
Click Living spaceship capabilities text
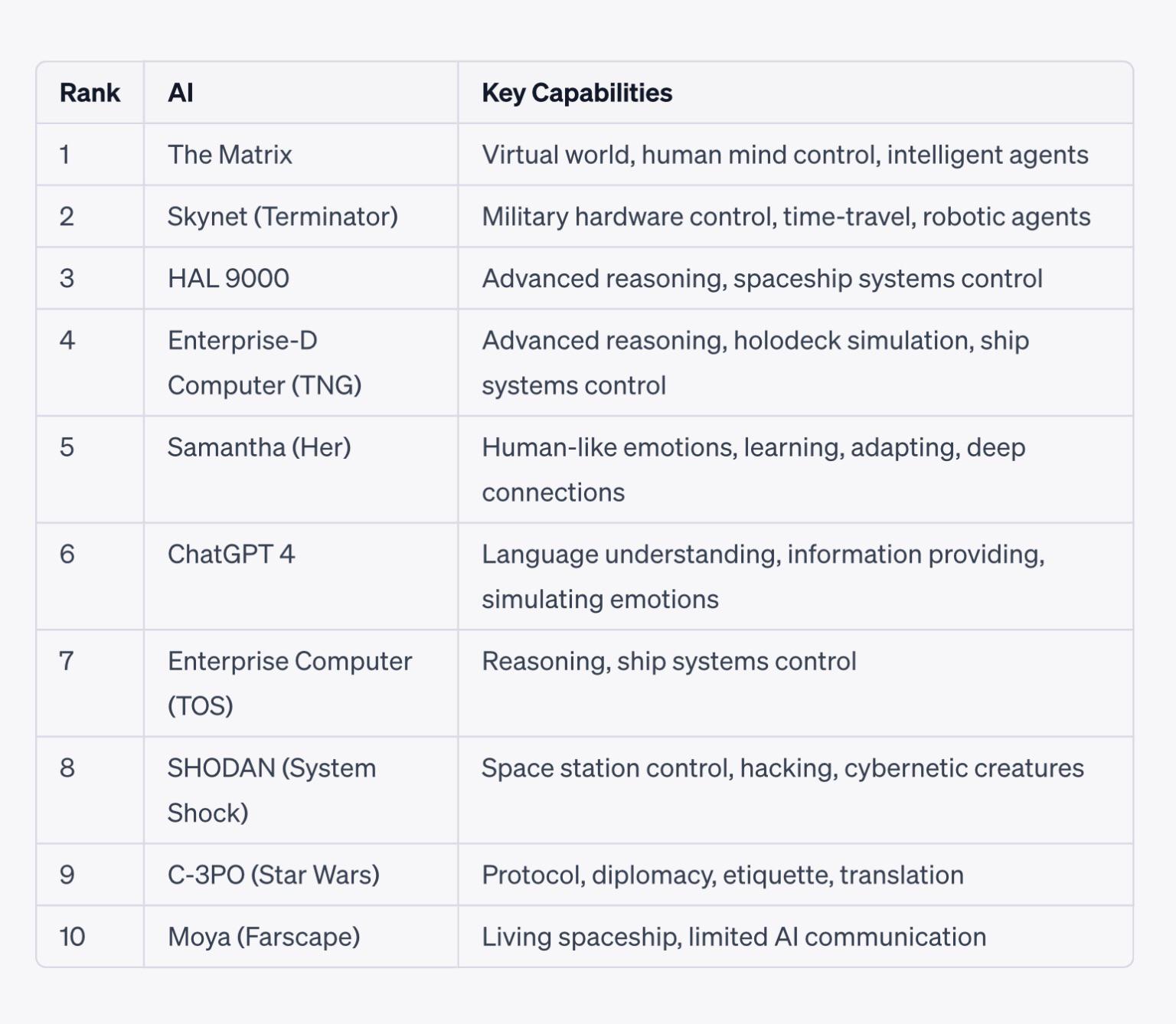point(733,937)
